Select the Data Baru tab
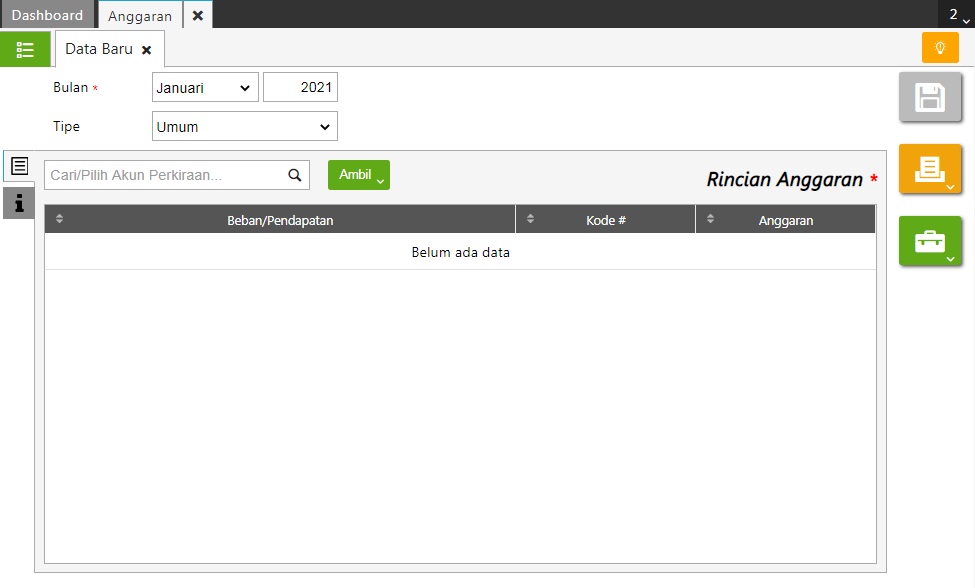975x588 pixels. point(98,49)
